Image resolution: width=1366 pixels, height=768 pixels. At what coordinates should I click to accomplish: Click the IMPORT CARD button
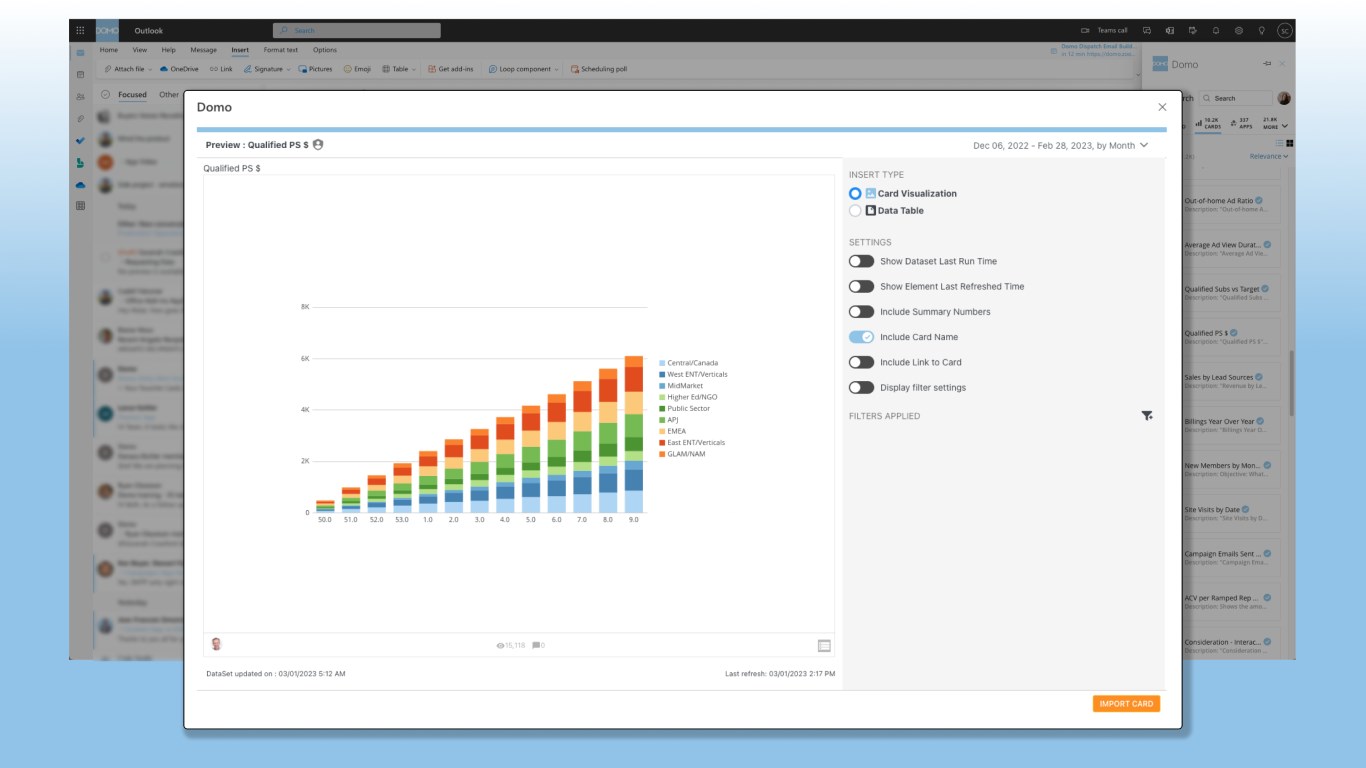(1126, 704)
